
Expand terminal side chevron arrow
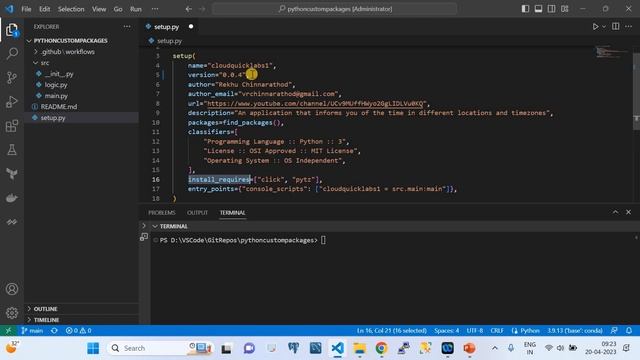[144, 226]
